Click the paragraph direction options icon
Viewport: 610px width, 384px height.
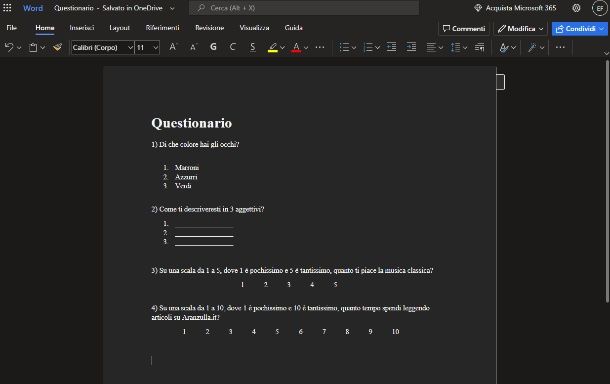480,47
